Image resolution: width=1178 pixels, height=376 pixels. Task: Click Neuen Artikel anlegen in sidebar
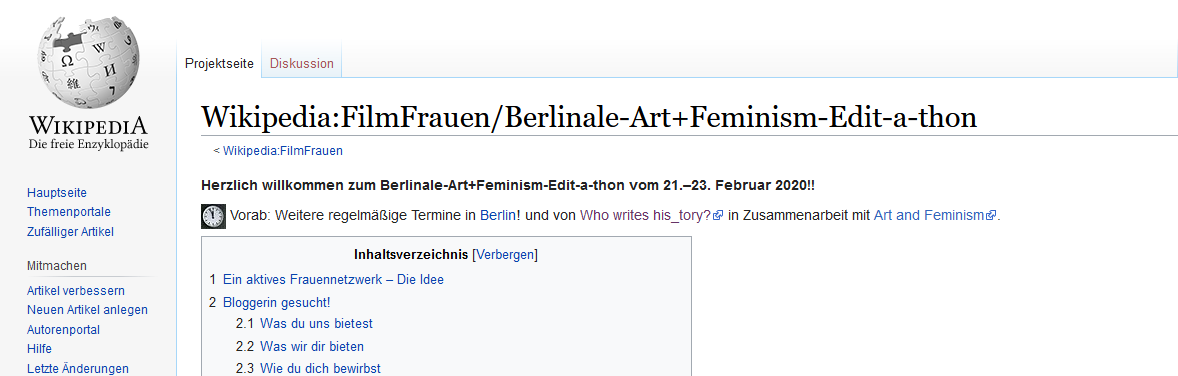tap(87, 310)
